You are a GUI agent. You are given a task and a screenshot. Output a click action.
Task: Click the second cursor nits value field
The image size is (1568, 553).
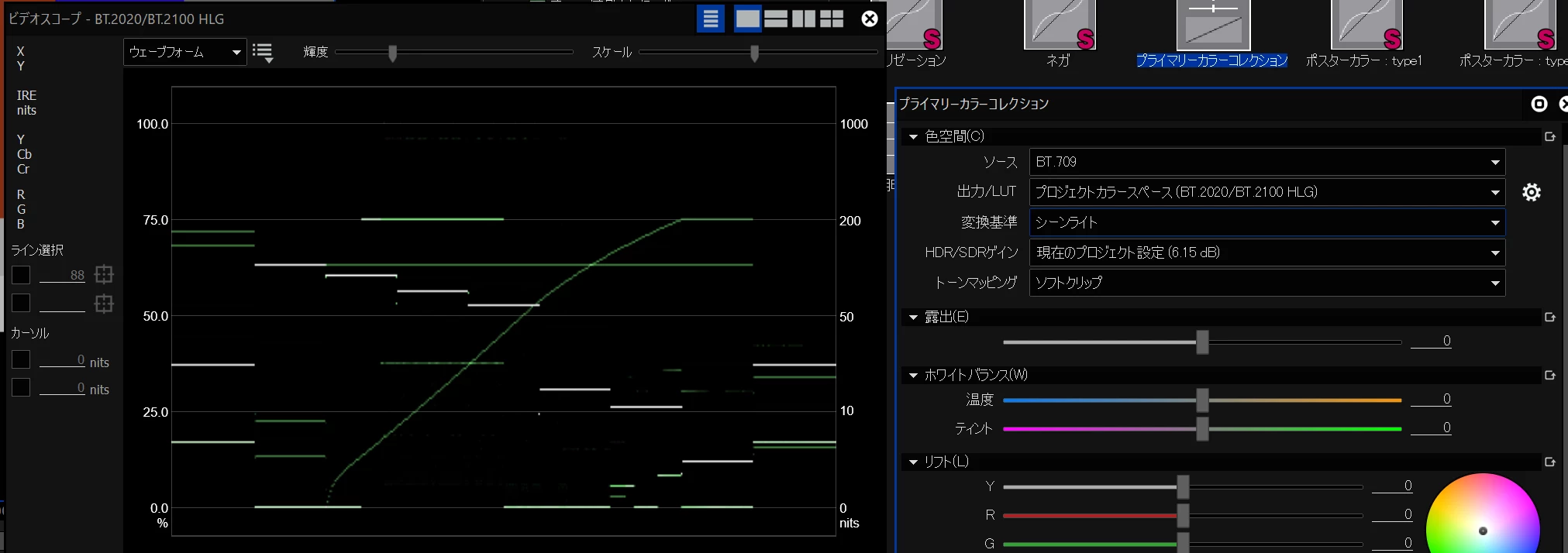pos(62,387)
